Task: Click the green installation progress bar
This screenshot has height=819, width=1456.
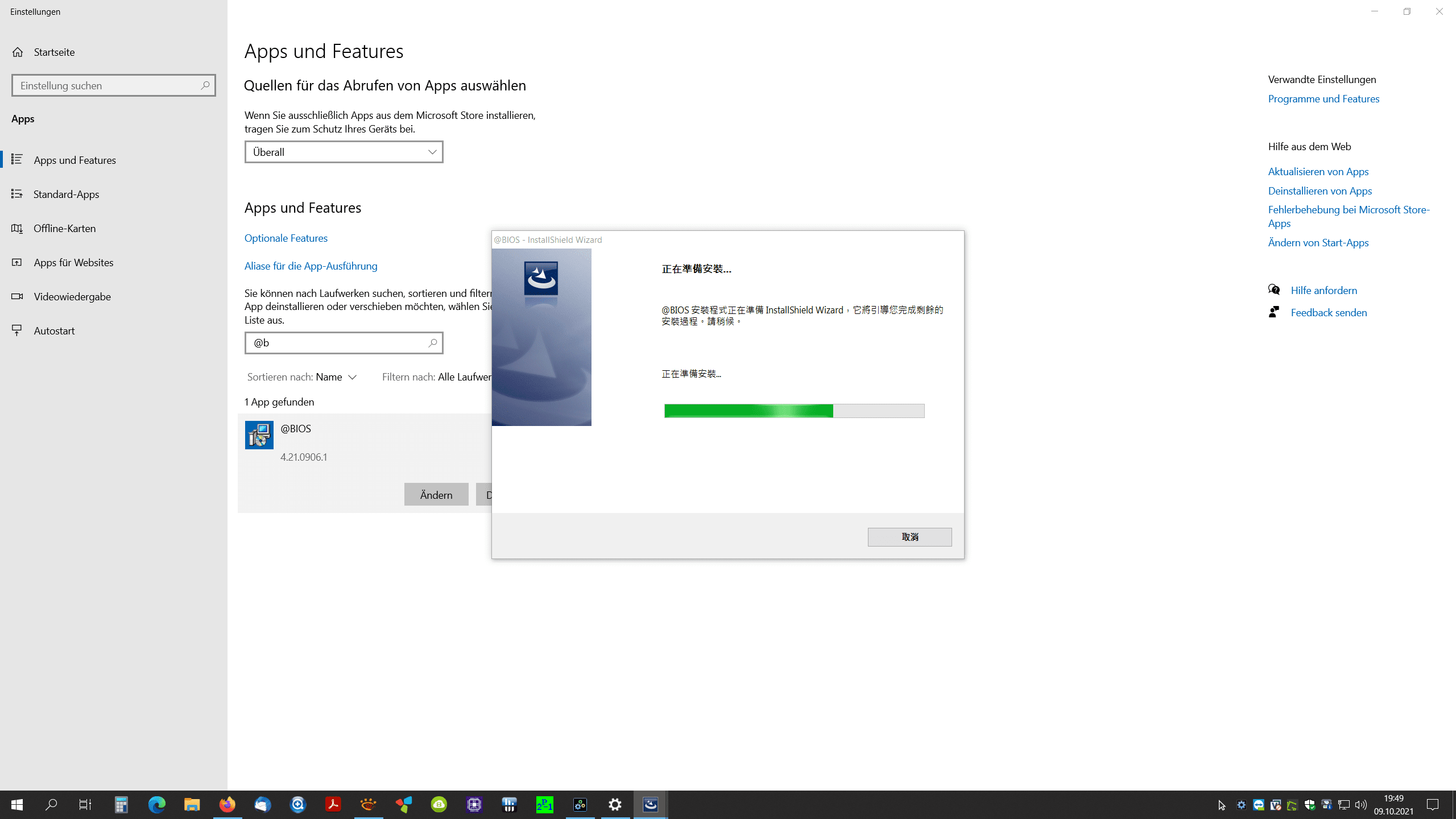Action: click(794, 411)
